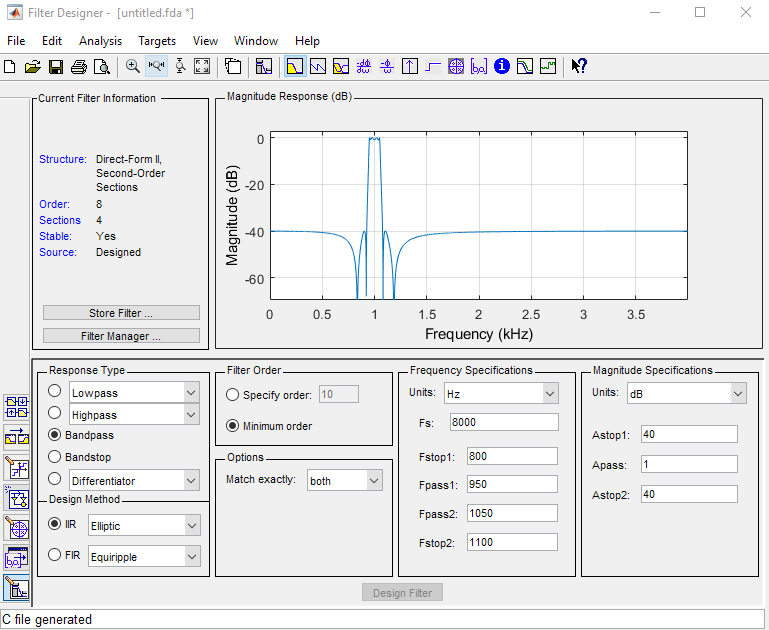Open the View menu

tap(205, 41)
